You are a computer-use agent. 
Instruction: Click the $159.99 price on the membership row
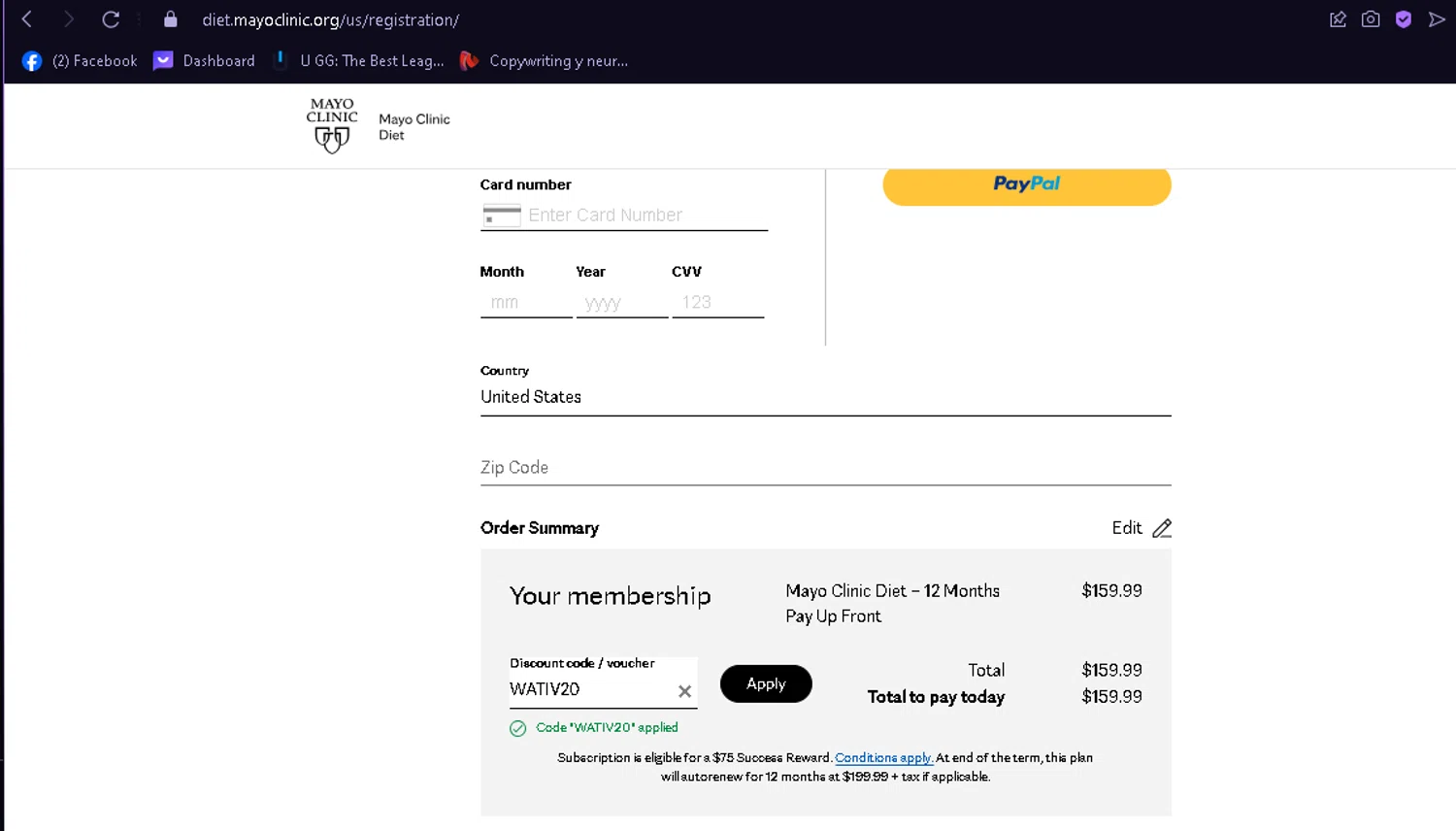click(1111, 591)
